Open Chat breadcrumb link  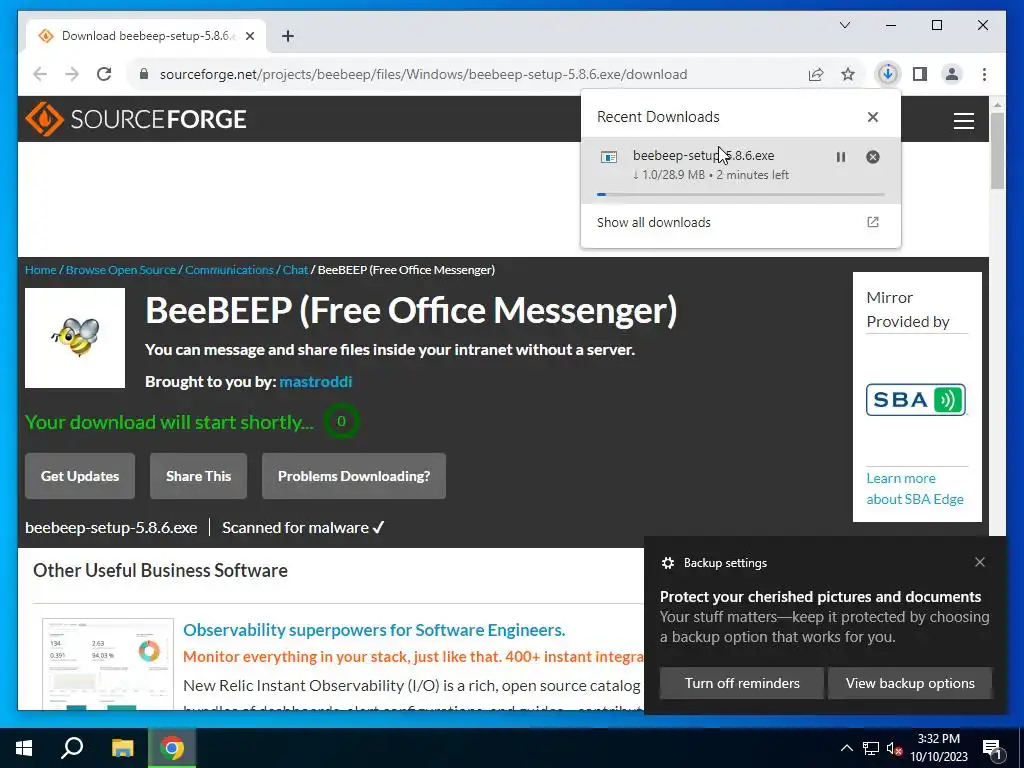point(295,270)
